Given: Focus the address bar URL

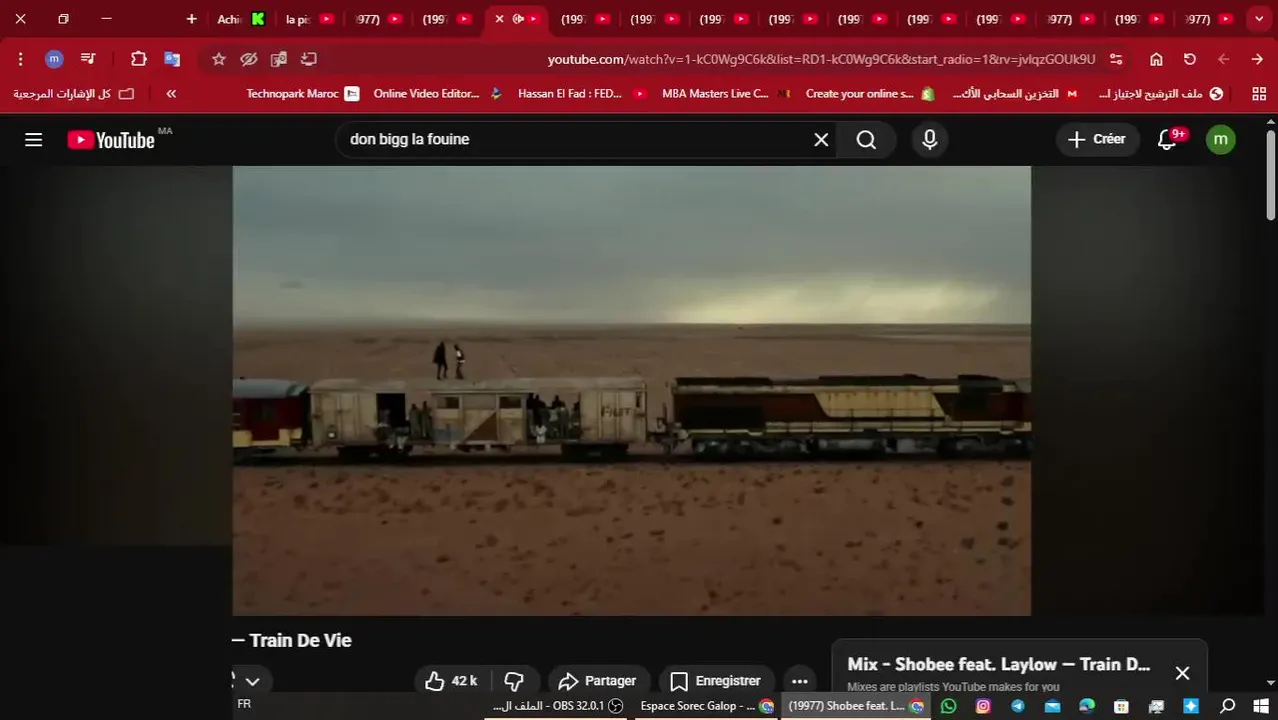Looking at the screenshot, I should point(821,59).
